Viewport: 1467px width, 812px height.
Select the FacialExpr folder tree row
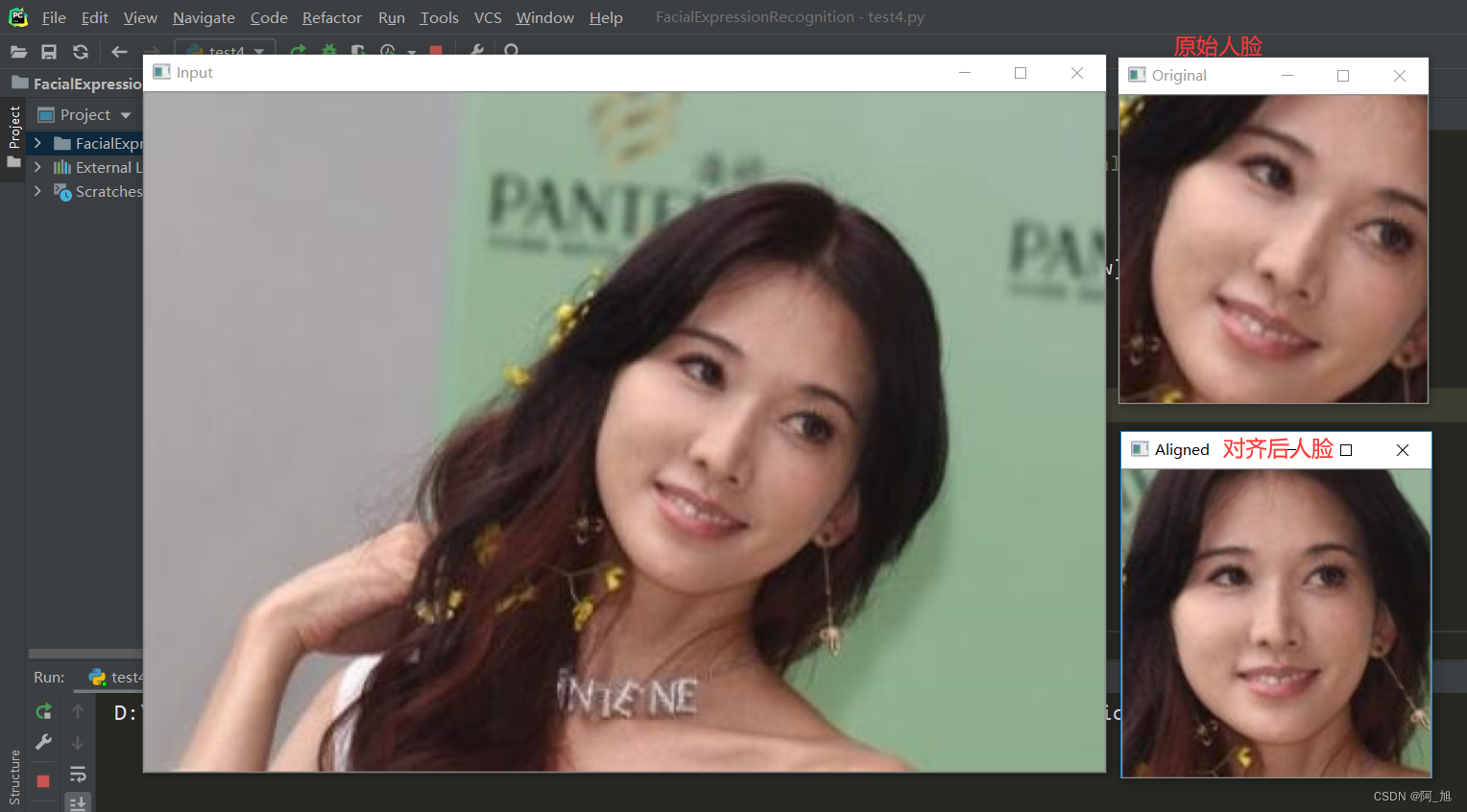pyautogui.click(x=85, y=143)
